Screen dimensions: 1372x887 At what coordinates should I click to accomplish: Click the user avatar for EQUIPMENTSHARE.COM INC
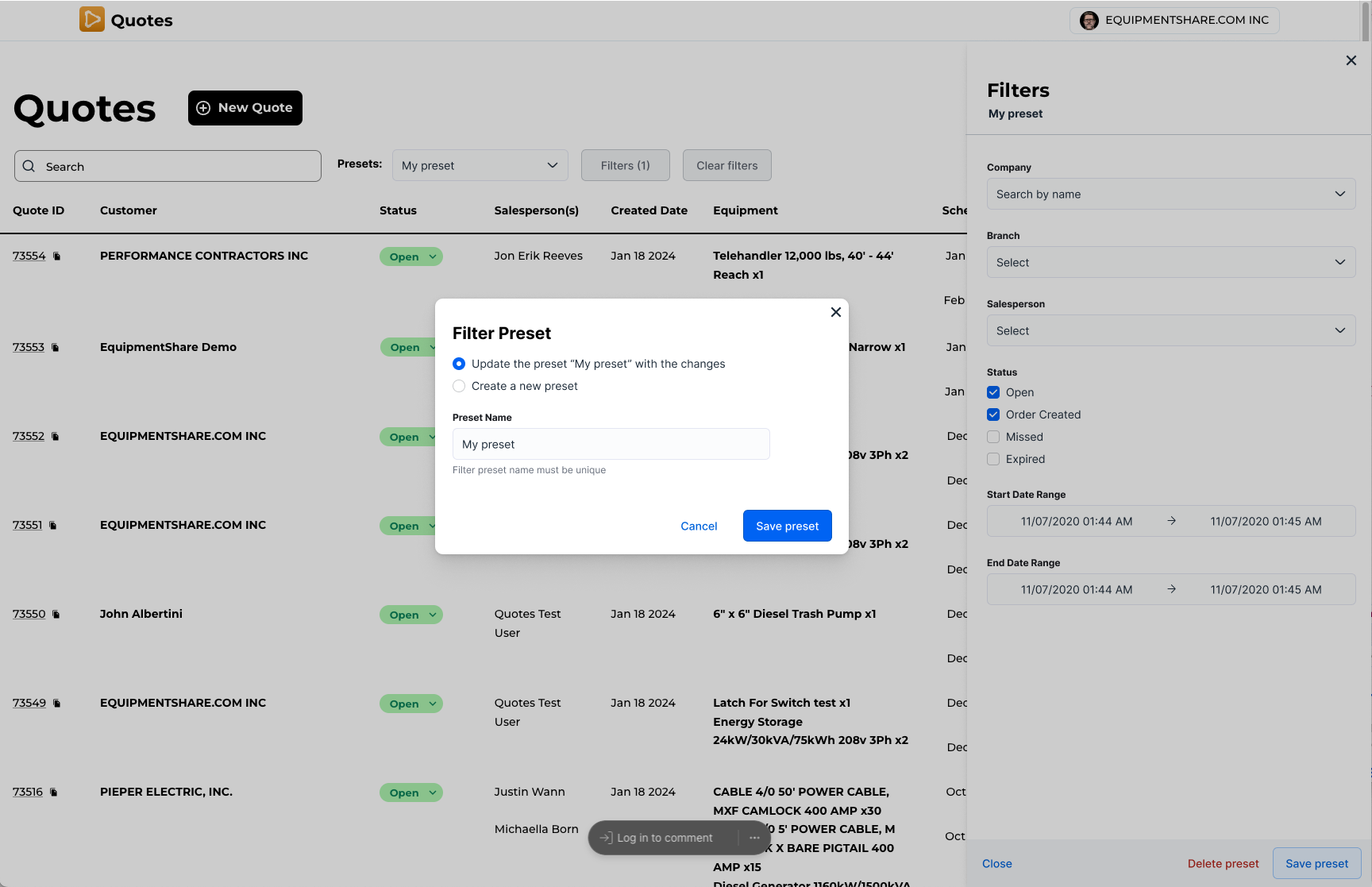(1089, 21)
